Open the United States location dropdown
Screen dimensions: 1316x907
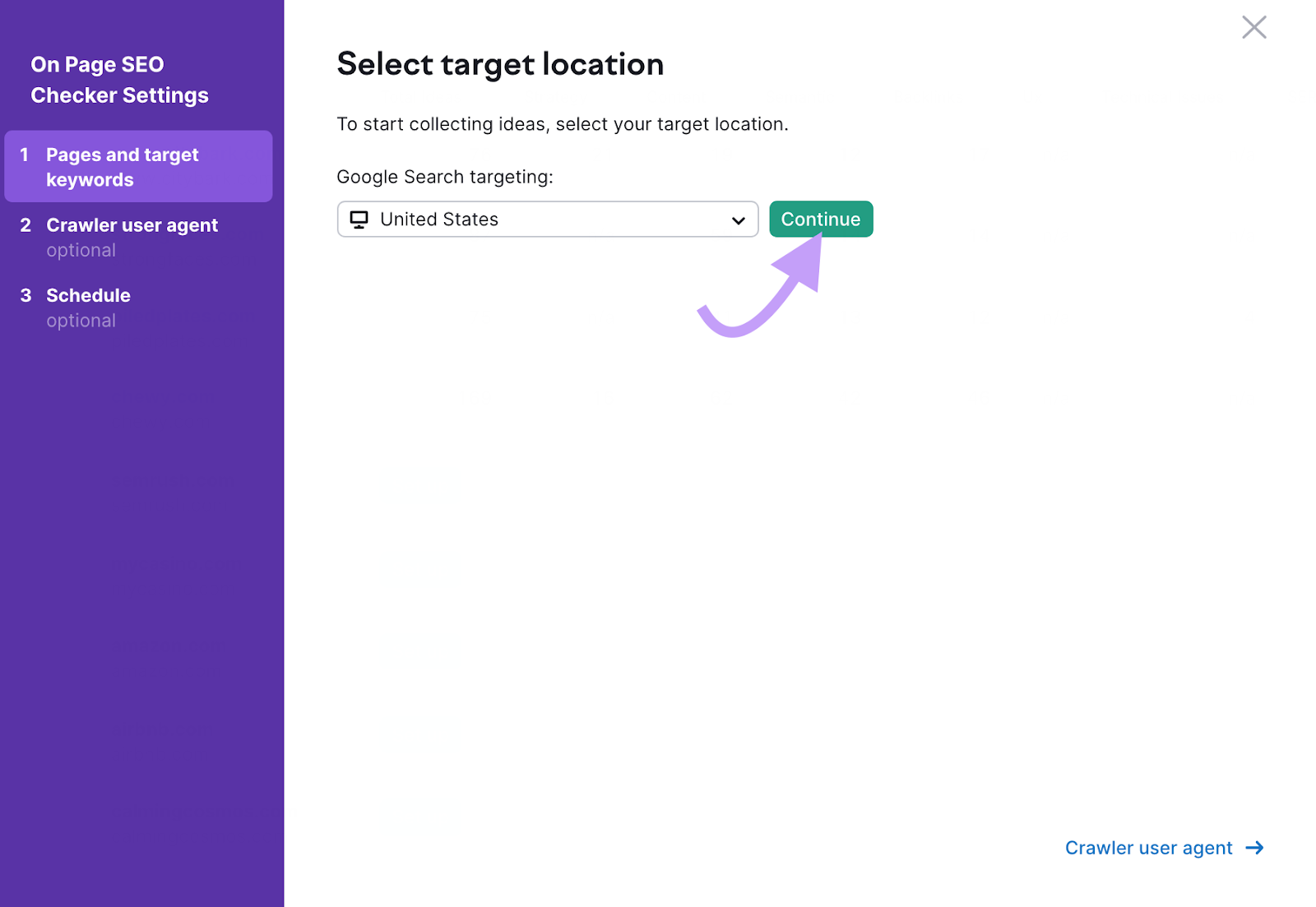[548, 219]
